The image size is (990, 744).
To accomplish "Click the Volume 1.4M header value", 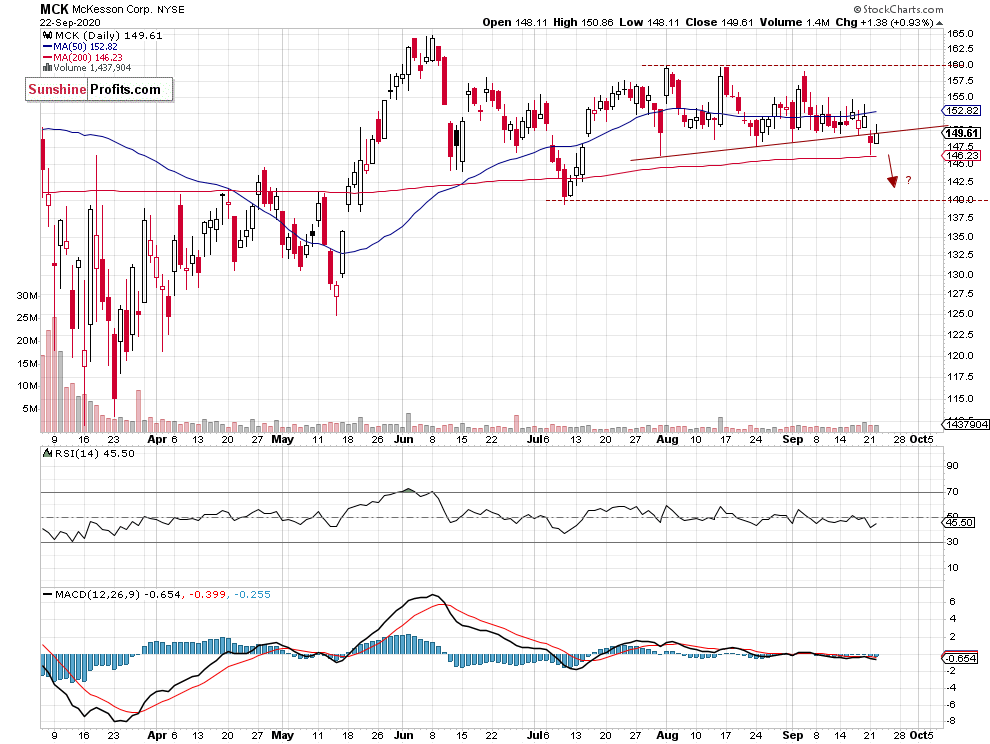I will click(794, 22).
